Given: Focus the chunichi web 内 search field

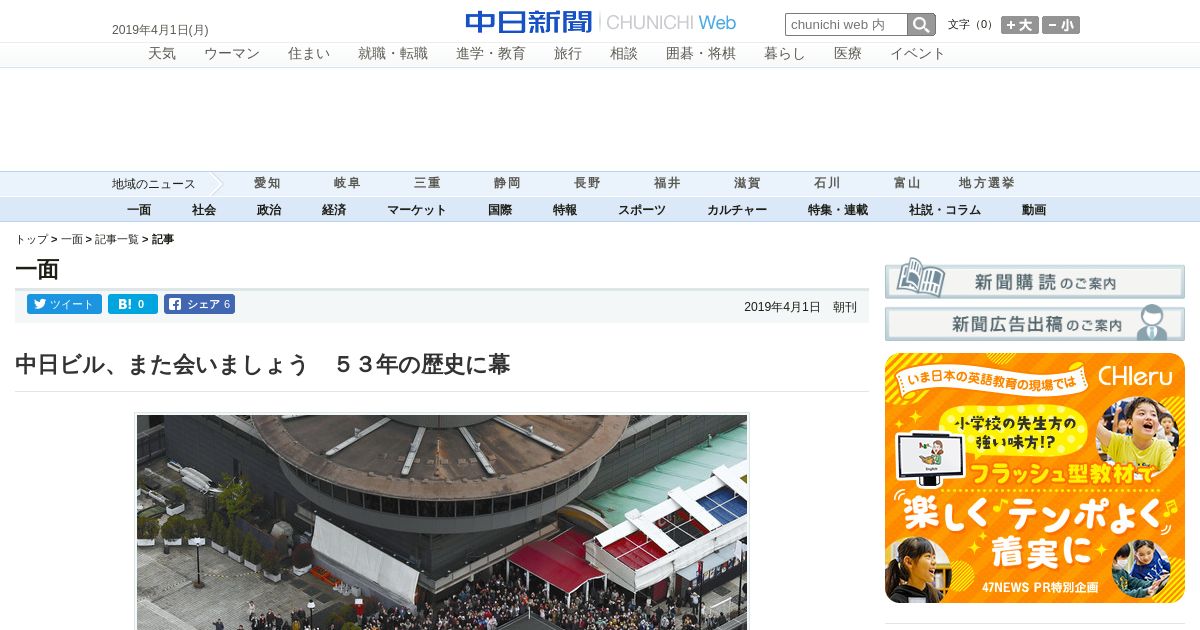Looking at the screenshot, I should 846,24.
